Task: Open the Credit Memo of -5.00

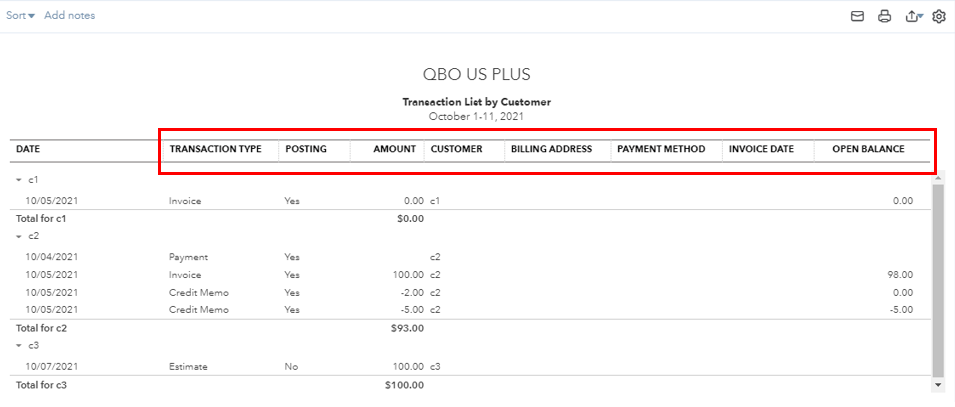Action: click(199, 310)
